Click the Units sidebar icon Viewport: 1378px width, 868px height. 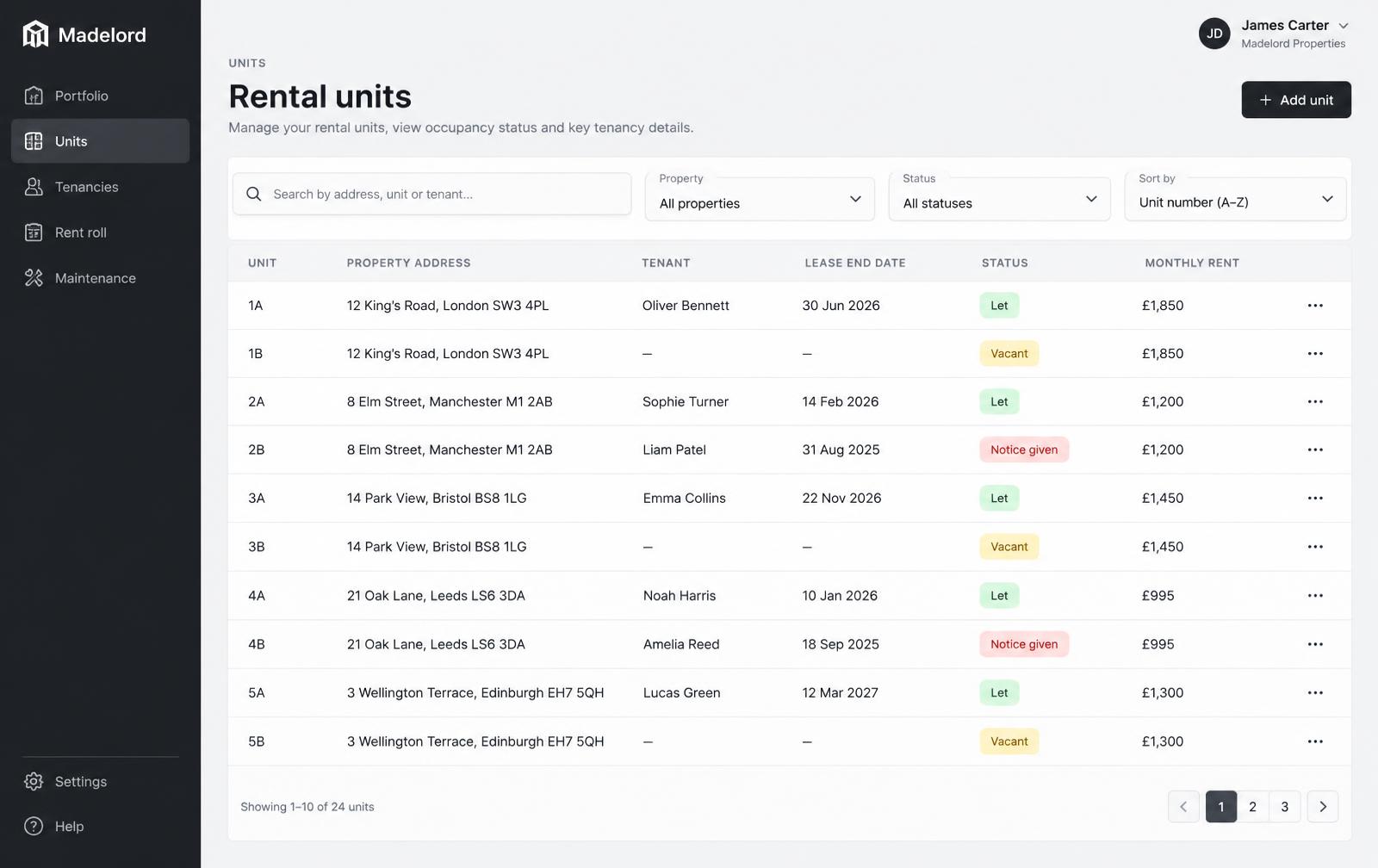(34, 141)
